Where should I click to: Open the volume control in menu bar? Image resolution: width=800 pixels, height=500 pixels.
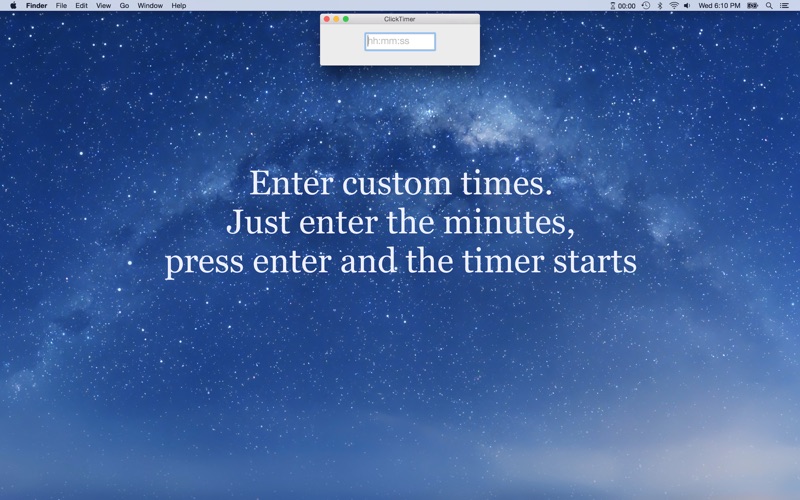click(x=687, y=6)
